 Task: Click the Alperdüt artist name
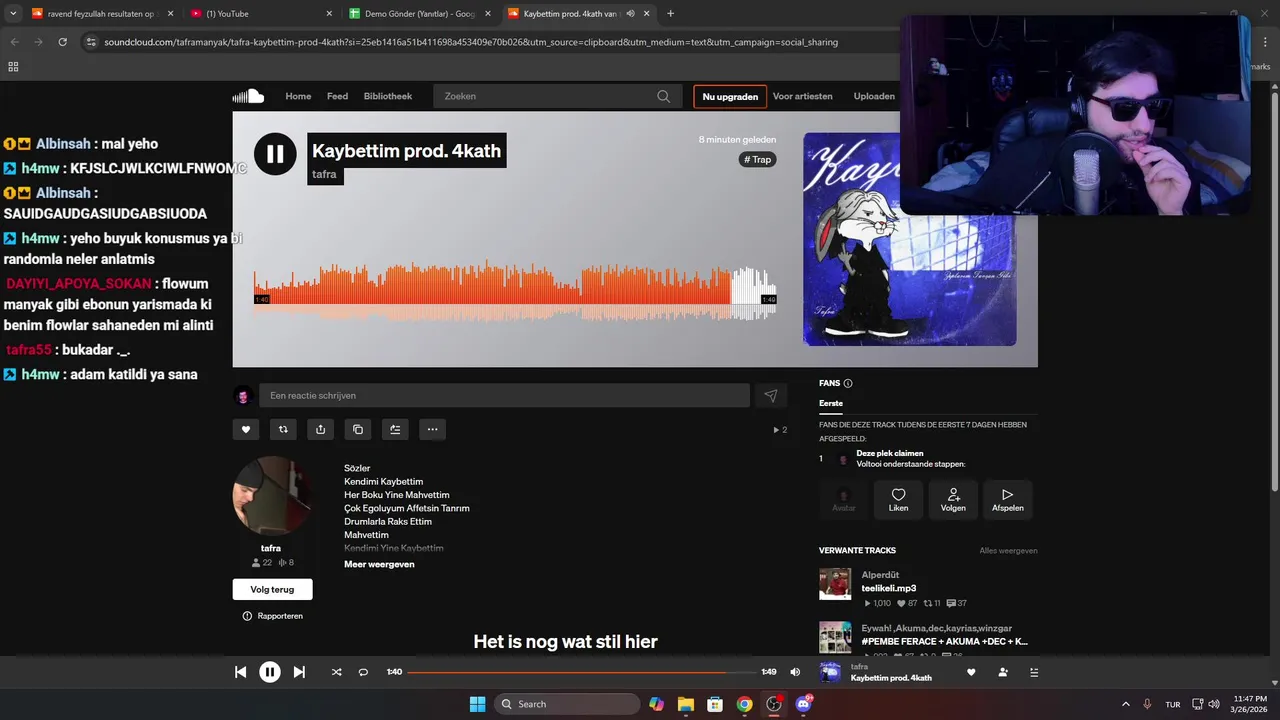tap(880, 575)
